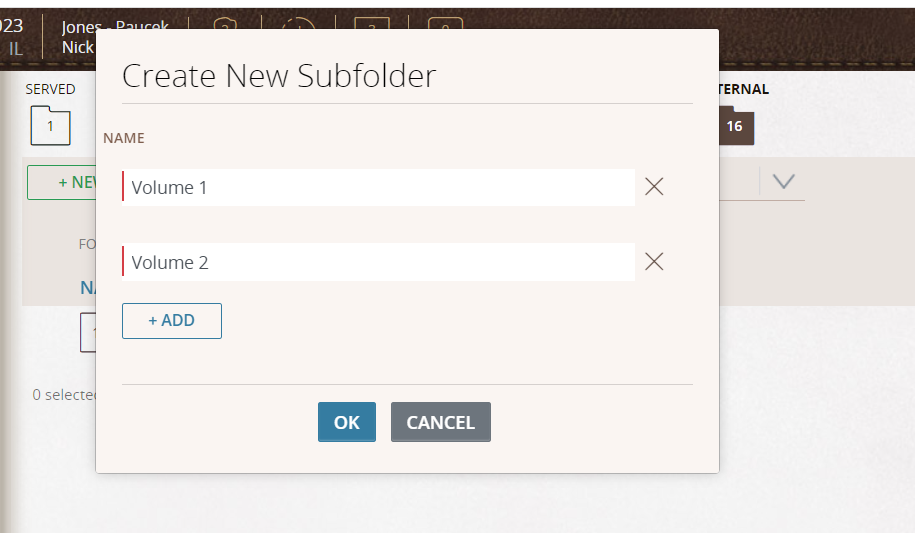Screen dimensions: 915x533
Task: Click the purple-outlined item icon below Name column
Action: pos(88,332)
